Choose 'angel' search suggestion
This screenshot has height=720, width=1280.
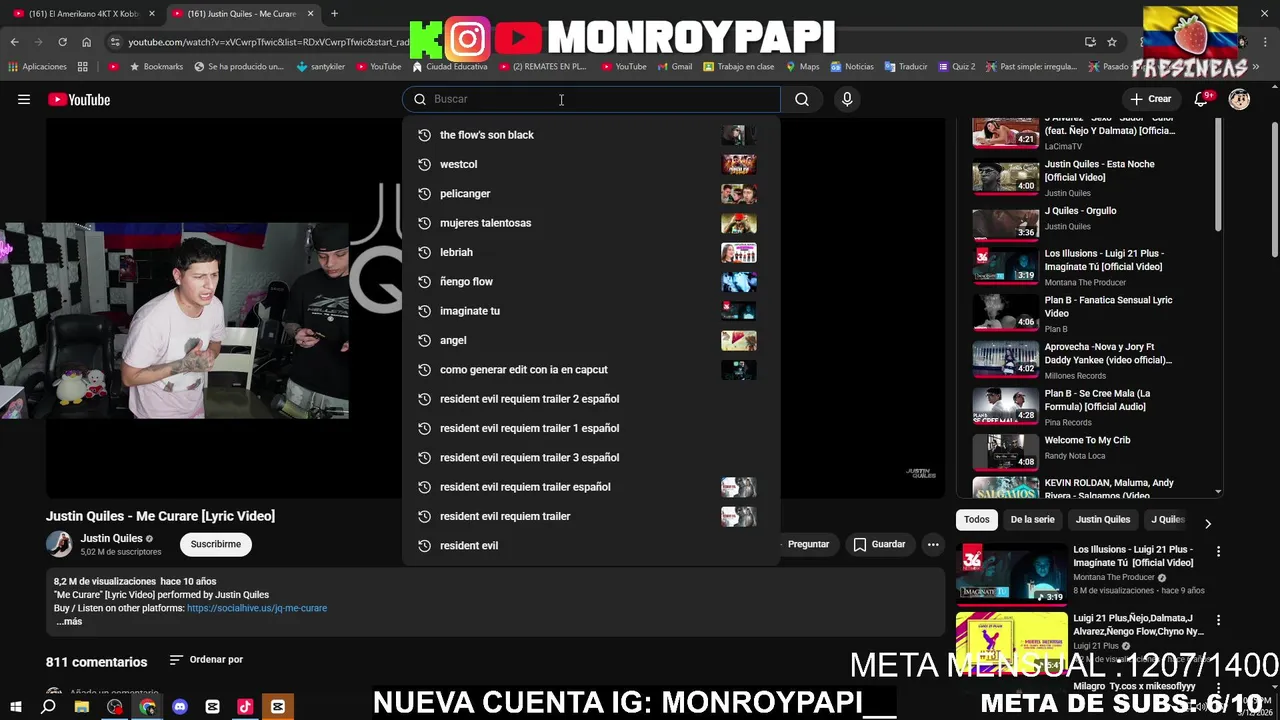tap(590, 340)
